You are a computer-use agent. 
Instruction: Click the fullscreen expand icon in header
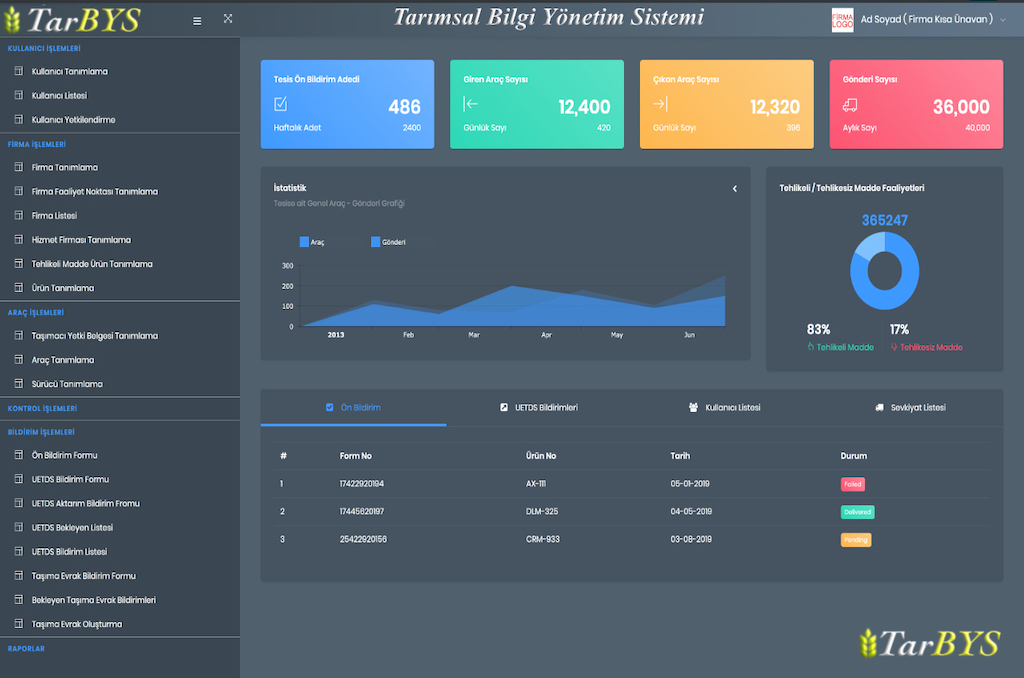(228, 19)
